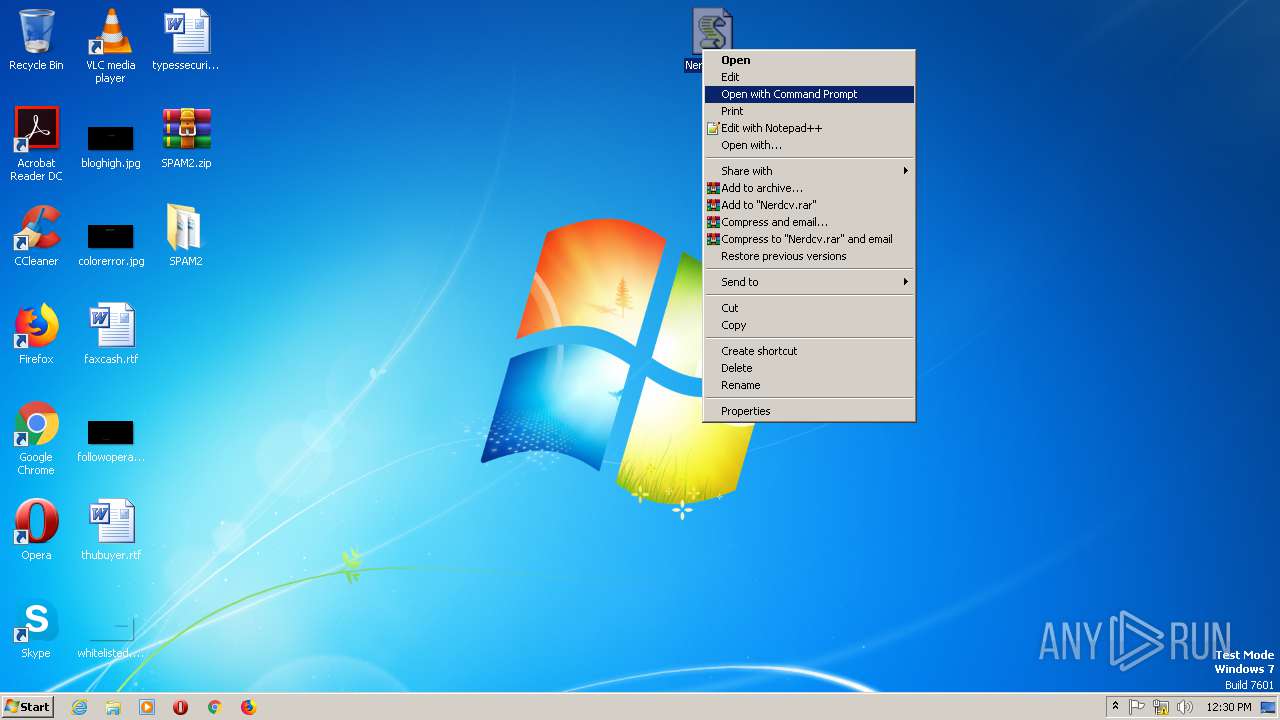Open Action Center flag tray icon

tap(1137, 707)
